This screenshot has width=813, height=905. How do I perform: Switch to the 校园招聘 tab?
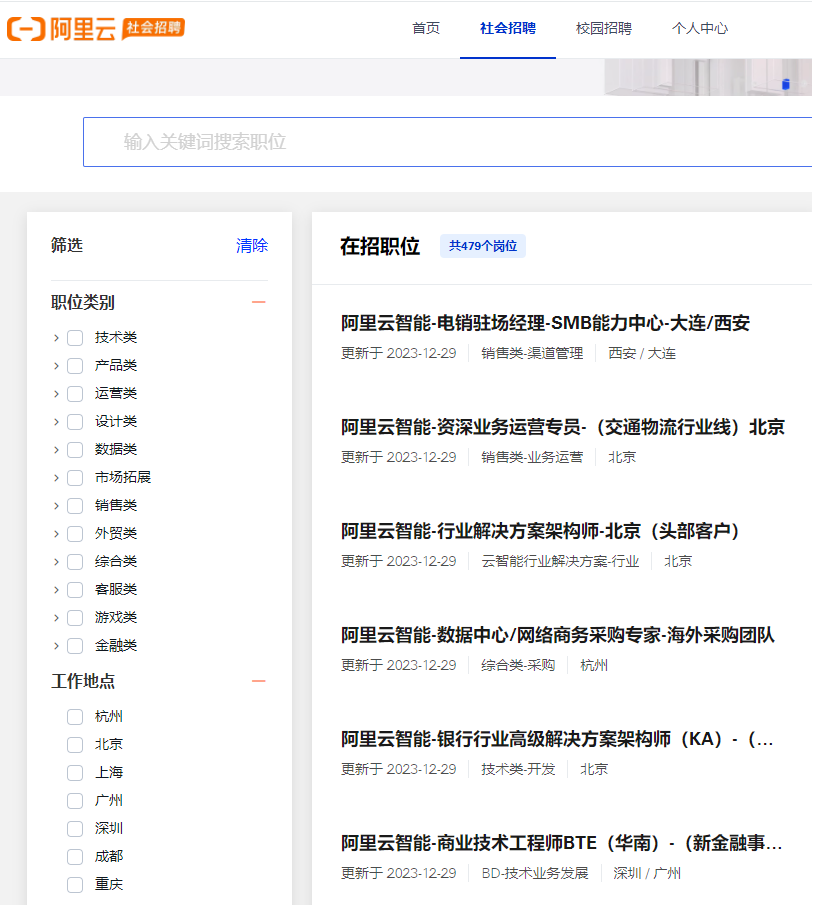tap(604, 28)
